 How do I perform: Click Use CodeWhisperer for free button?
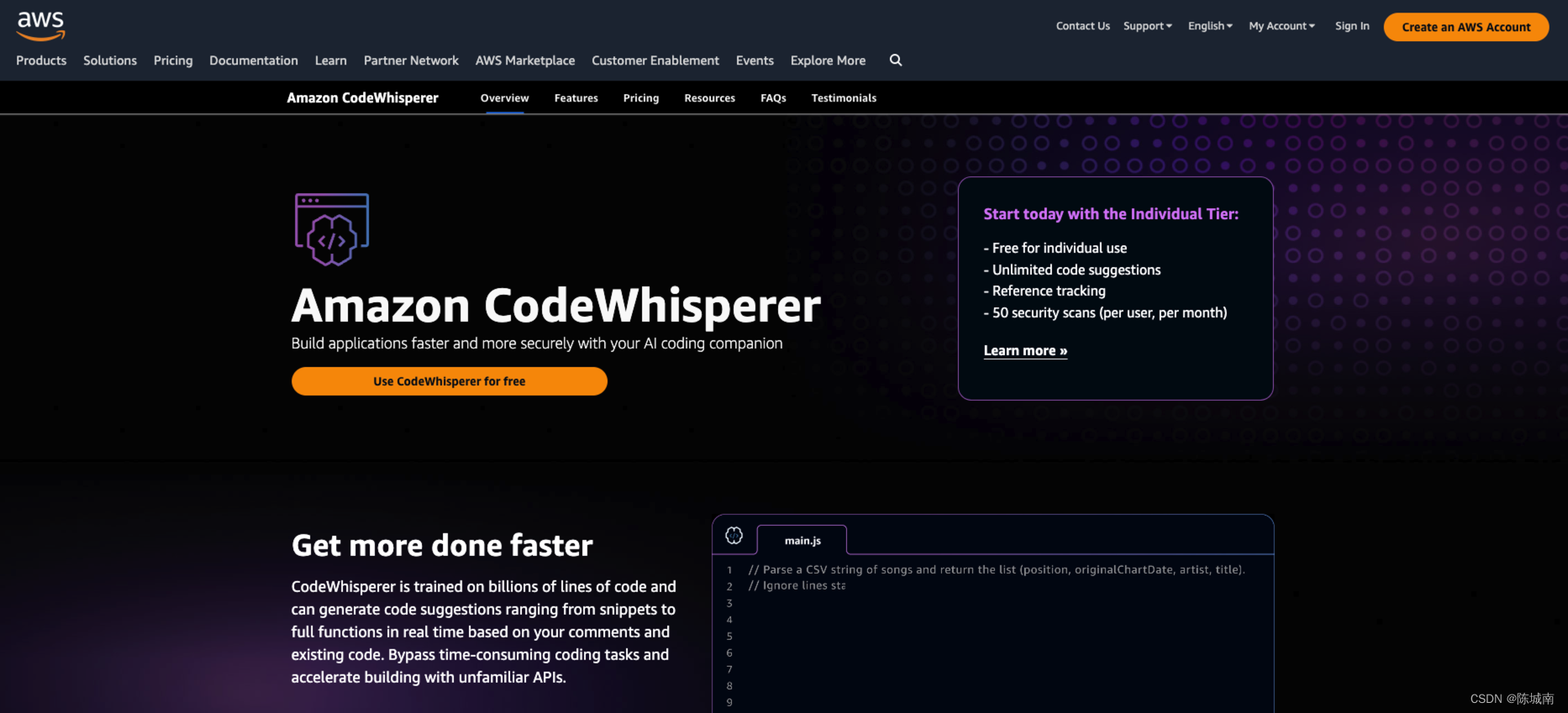[450, 381]
